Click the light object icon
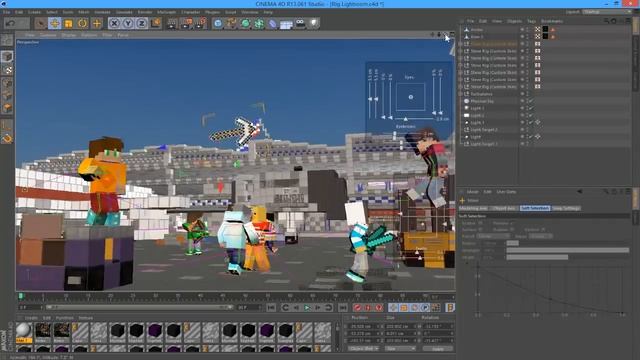This screenshot has height=360, width=640. [x=314, y=23]
